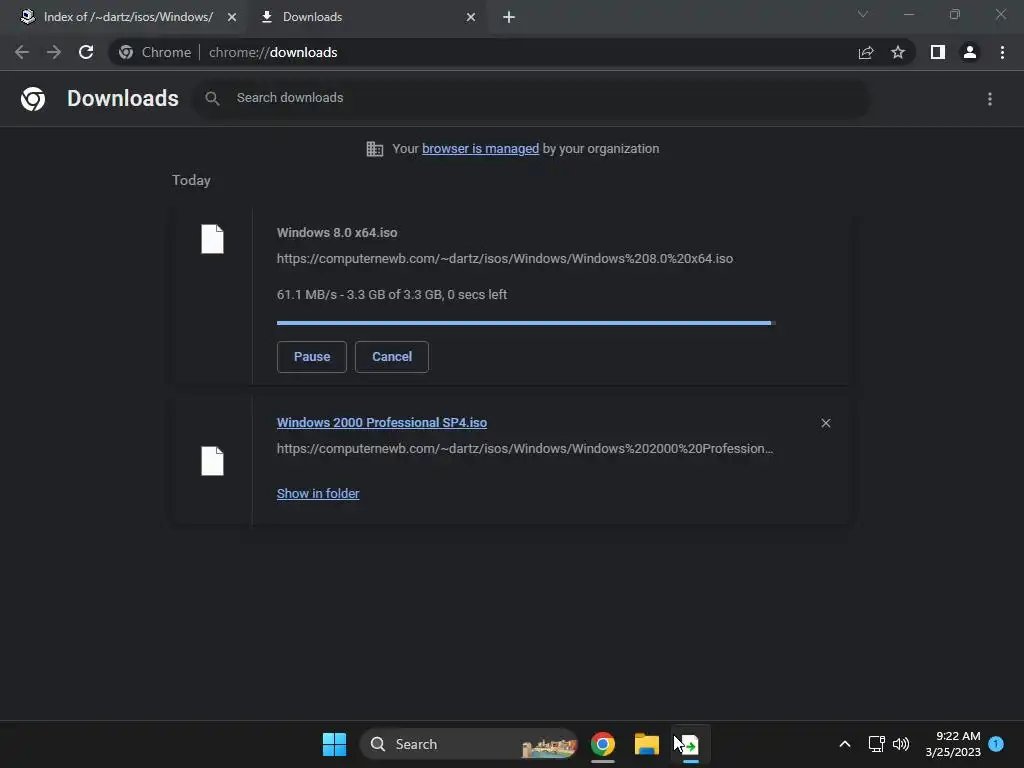Show hidden system tray icons

pos(844,744)
